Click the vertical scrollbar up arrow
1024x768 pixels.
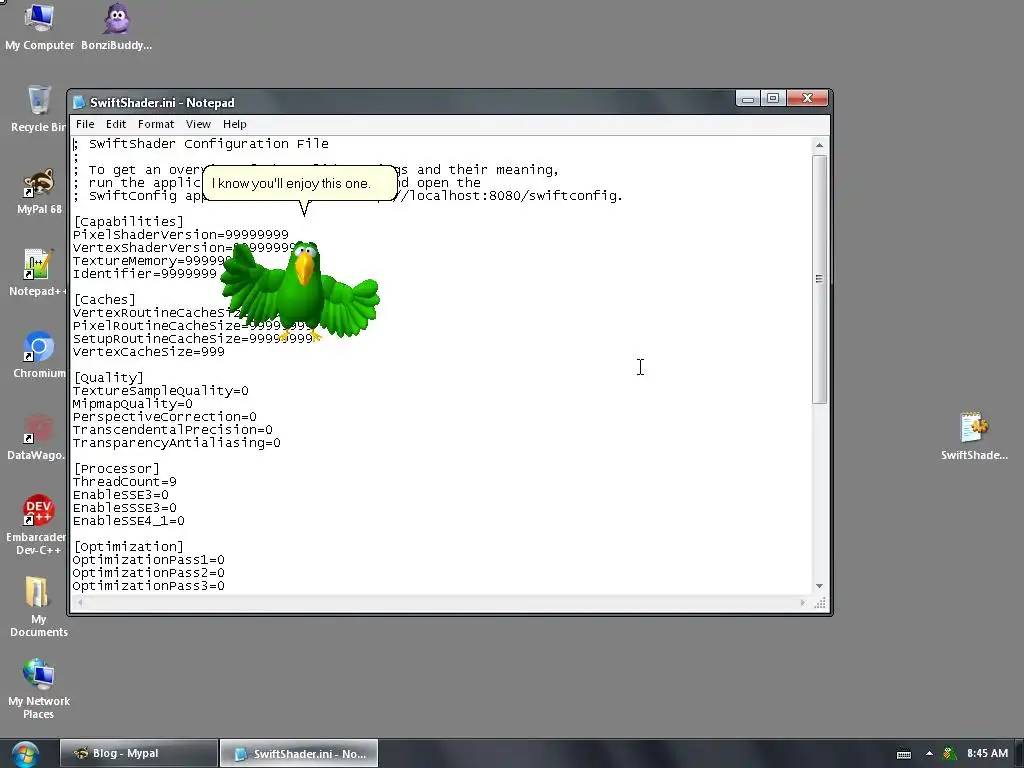click(x=819, y=145)
